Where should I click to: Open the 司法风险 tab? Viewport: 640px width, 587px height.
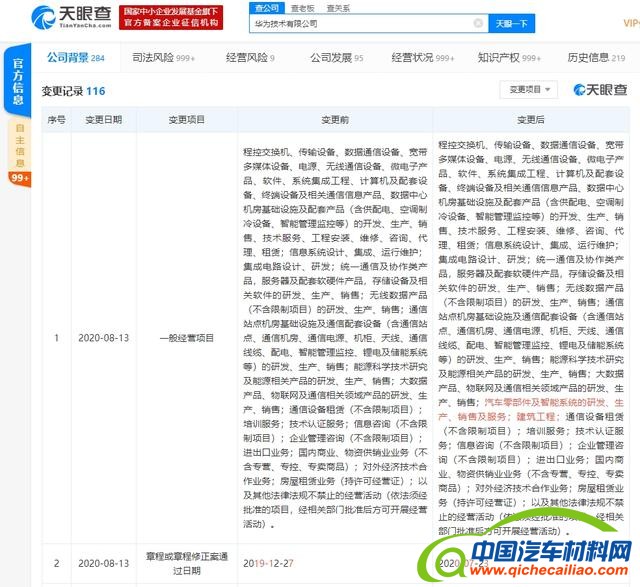point(162,58)
